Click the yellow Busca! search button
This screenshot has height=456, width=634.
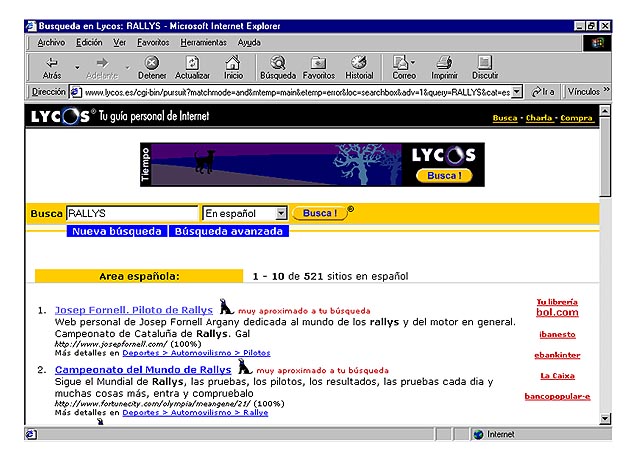coord(319,213)
